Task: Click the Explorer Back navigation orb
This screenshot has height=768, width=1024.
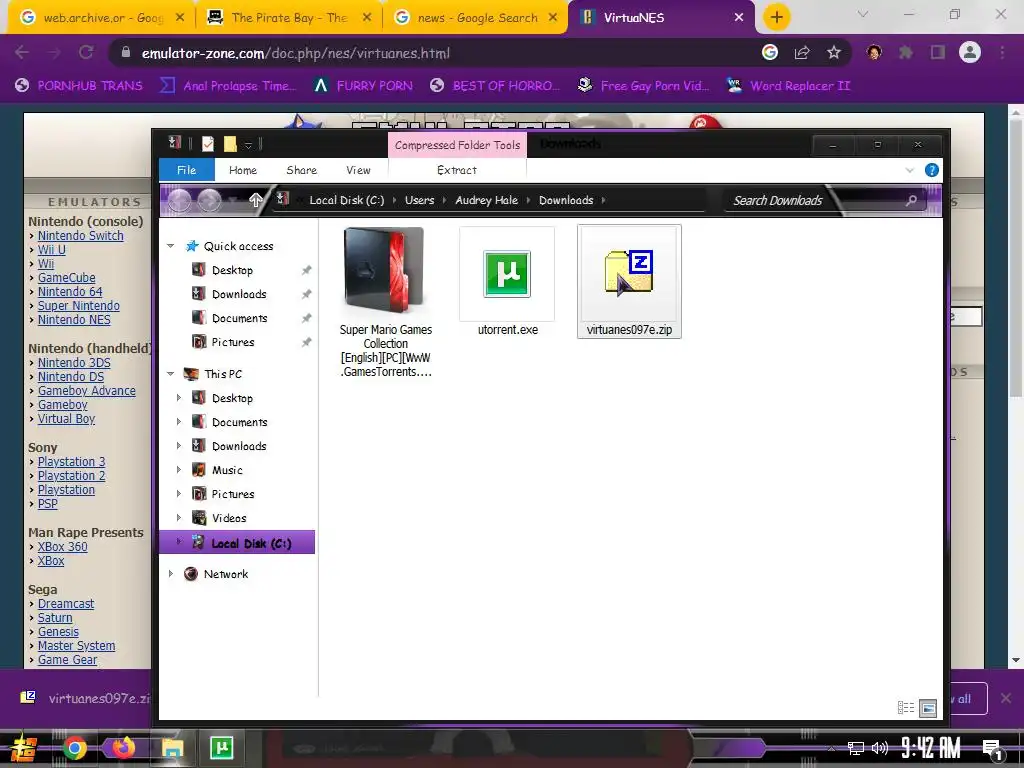Action: pos(180,200)
